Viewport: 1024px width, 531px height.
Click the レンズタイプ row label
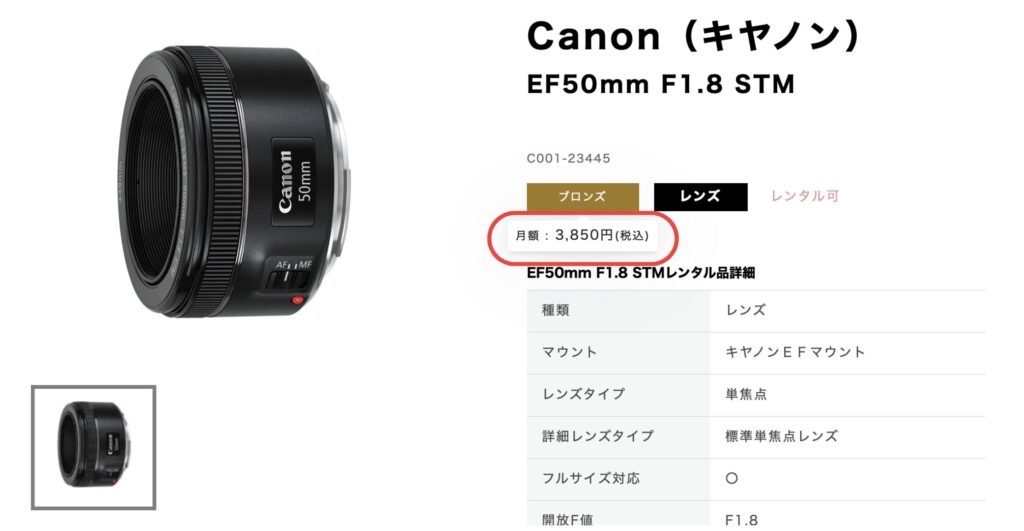(618, 394)
